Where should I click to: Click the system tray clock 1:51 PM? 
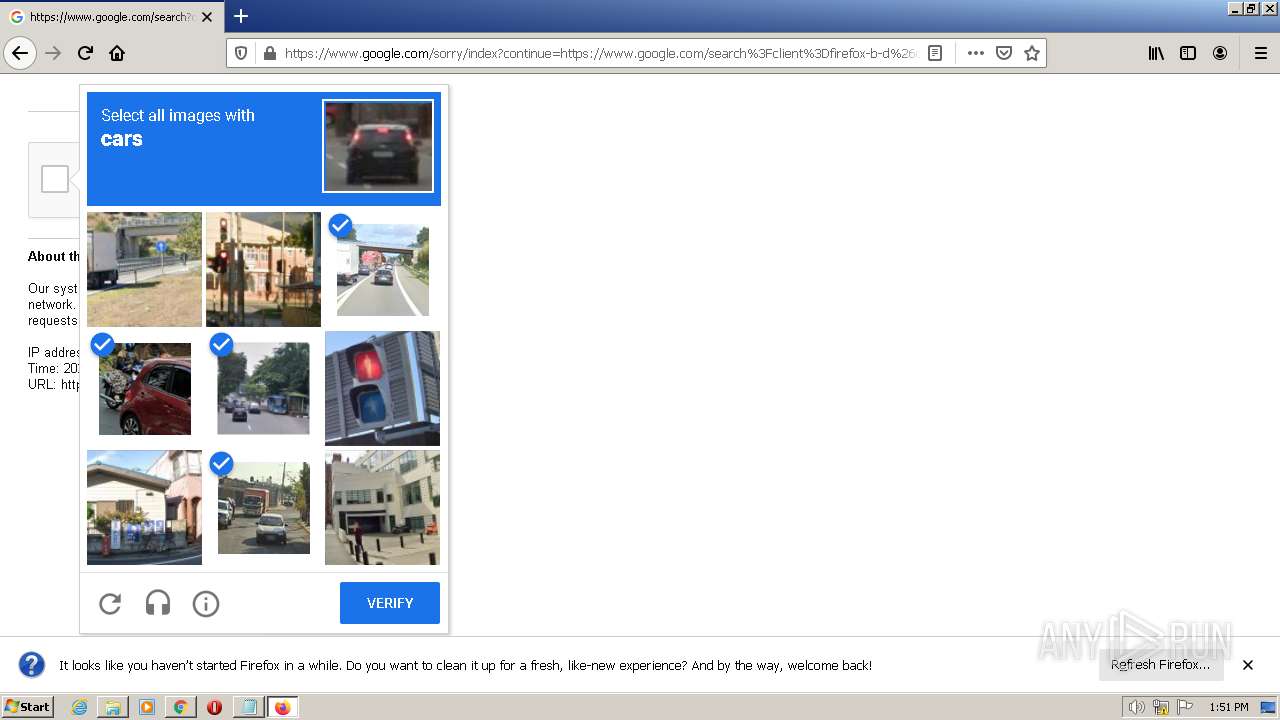[x=1229, y=707]
